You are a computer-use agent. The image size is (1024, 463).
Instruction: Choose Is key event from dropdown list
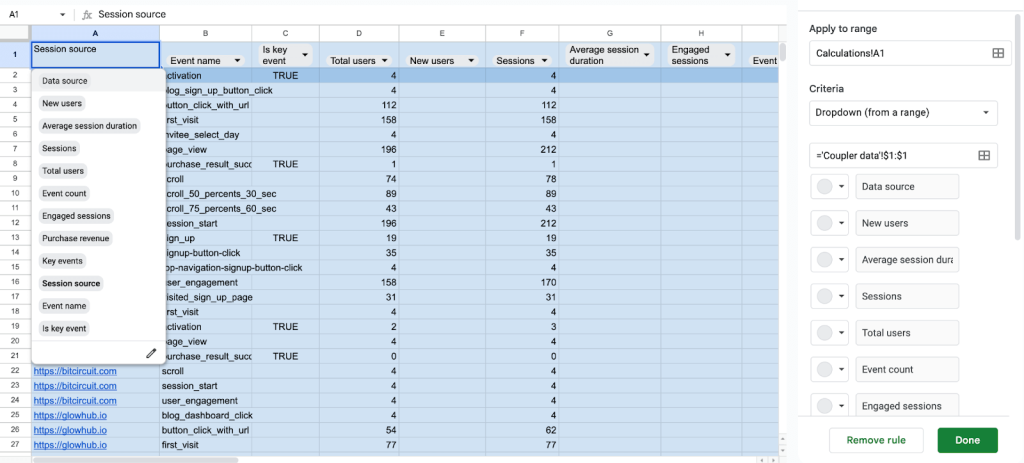tap(63, 328)
